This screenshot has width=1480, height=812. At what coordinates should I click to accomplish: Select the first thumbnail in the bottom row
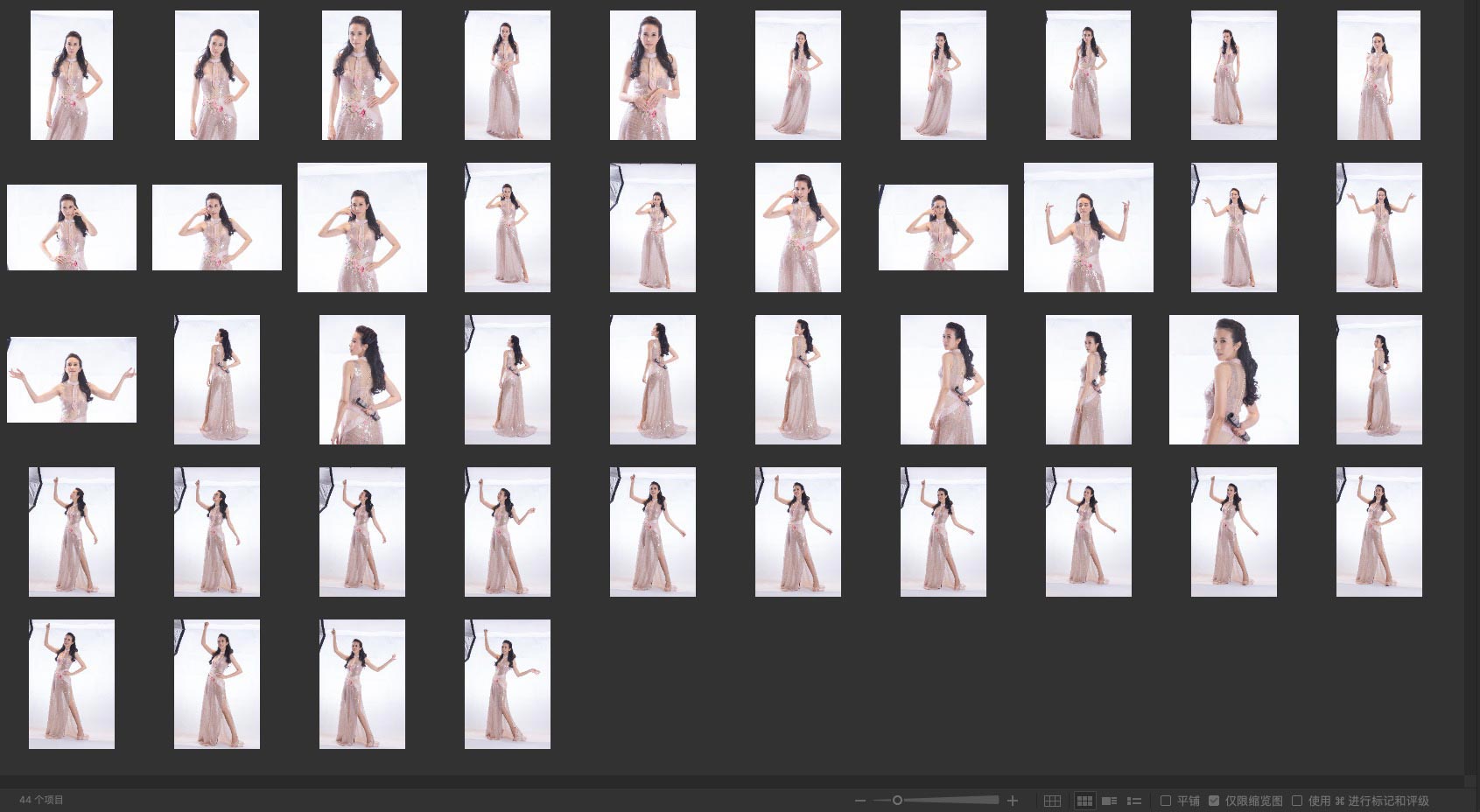tap(72, 684)
